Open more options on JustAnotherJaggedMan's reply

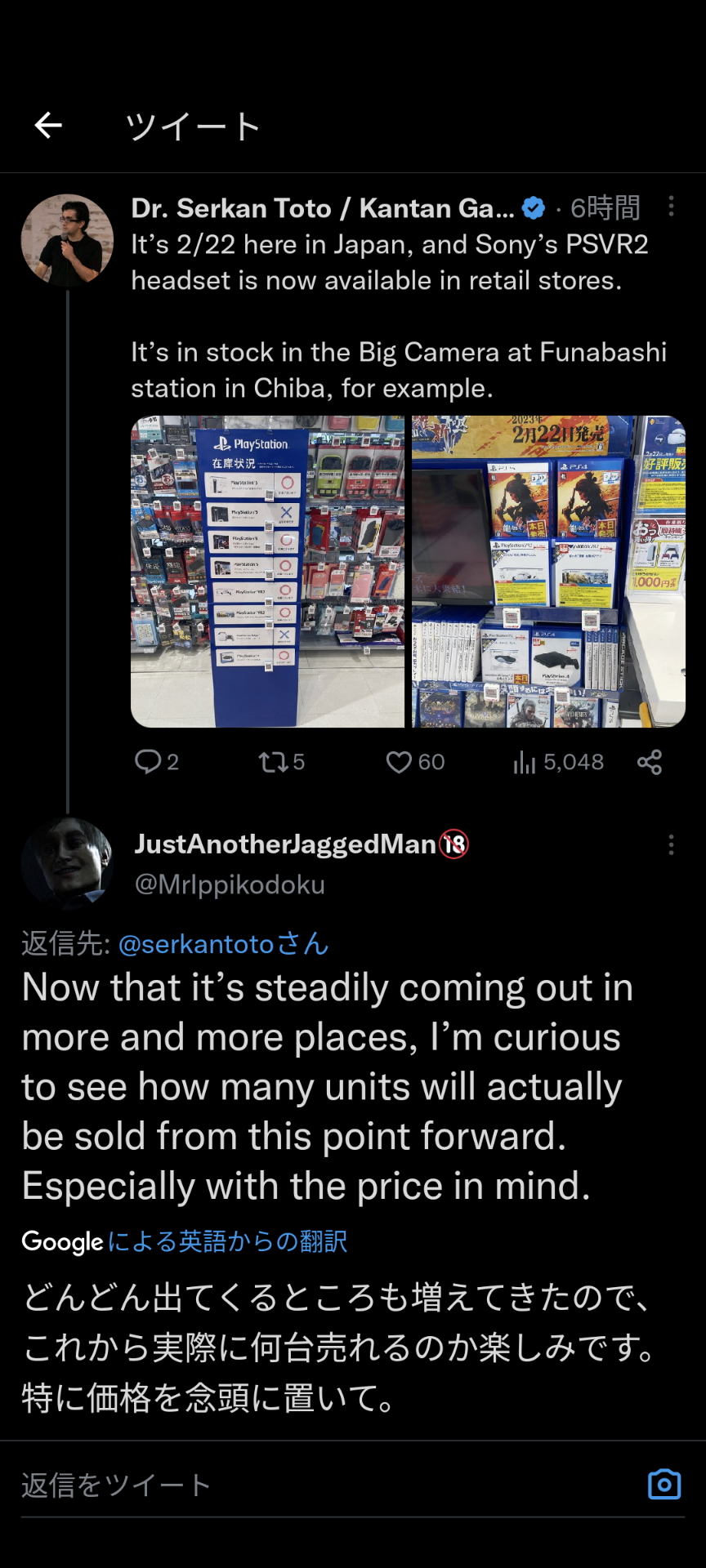pyautogui.click(x=671, y=844)
